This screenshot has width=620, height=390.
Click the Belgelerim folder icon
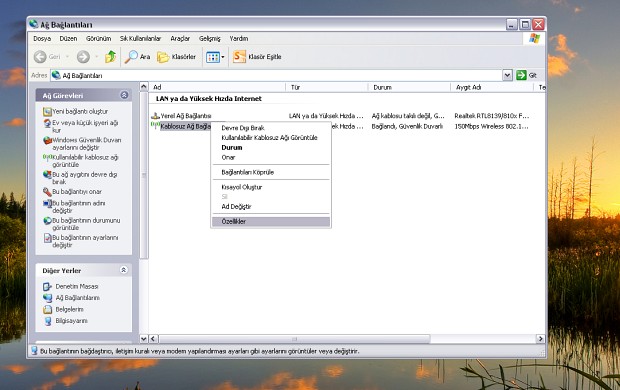47,309
